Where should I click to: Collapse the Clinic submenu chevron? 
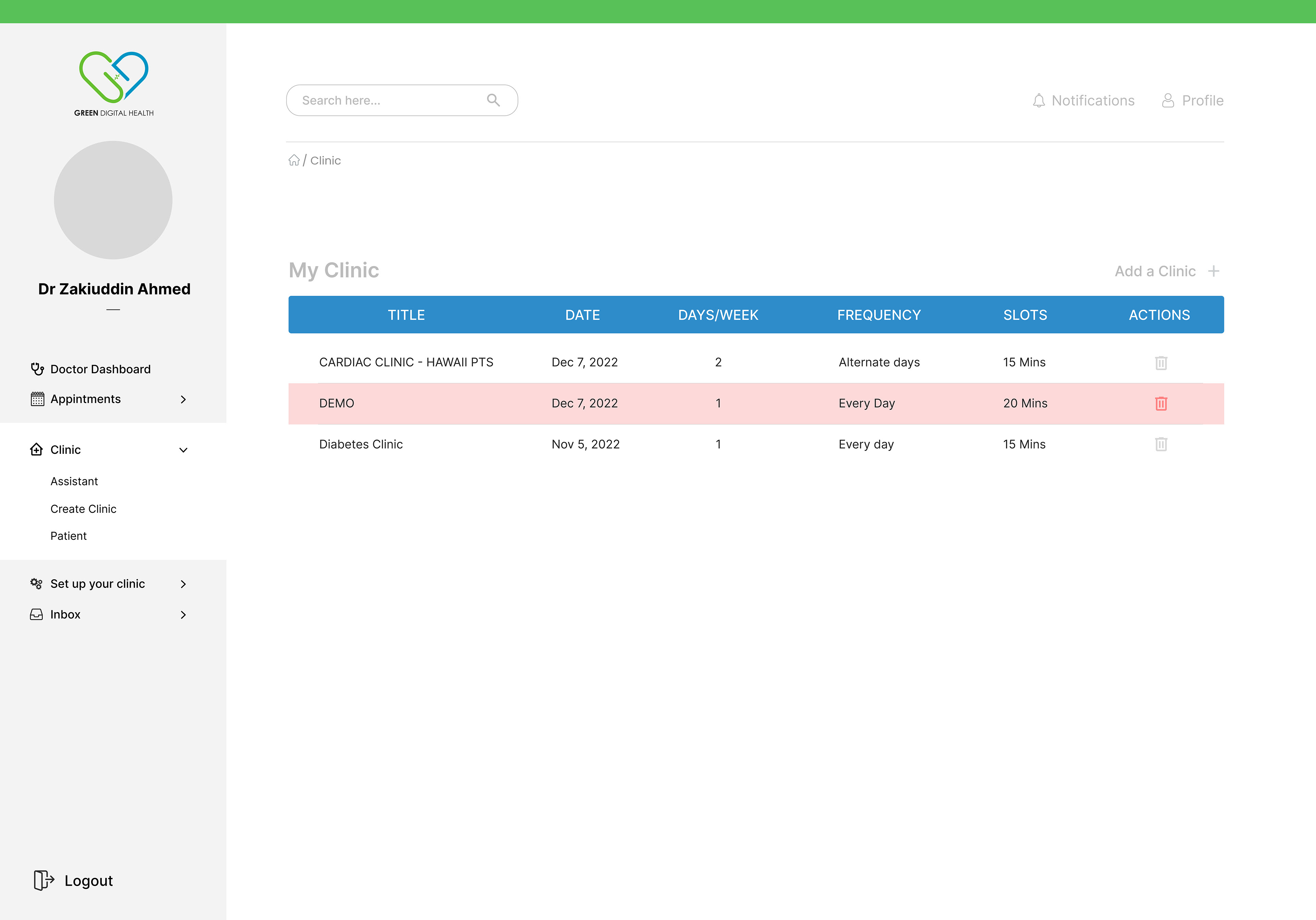point(183,450)
